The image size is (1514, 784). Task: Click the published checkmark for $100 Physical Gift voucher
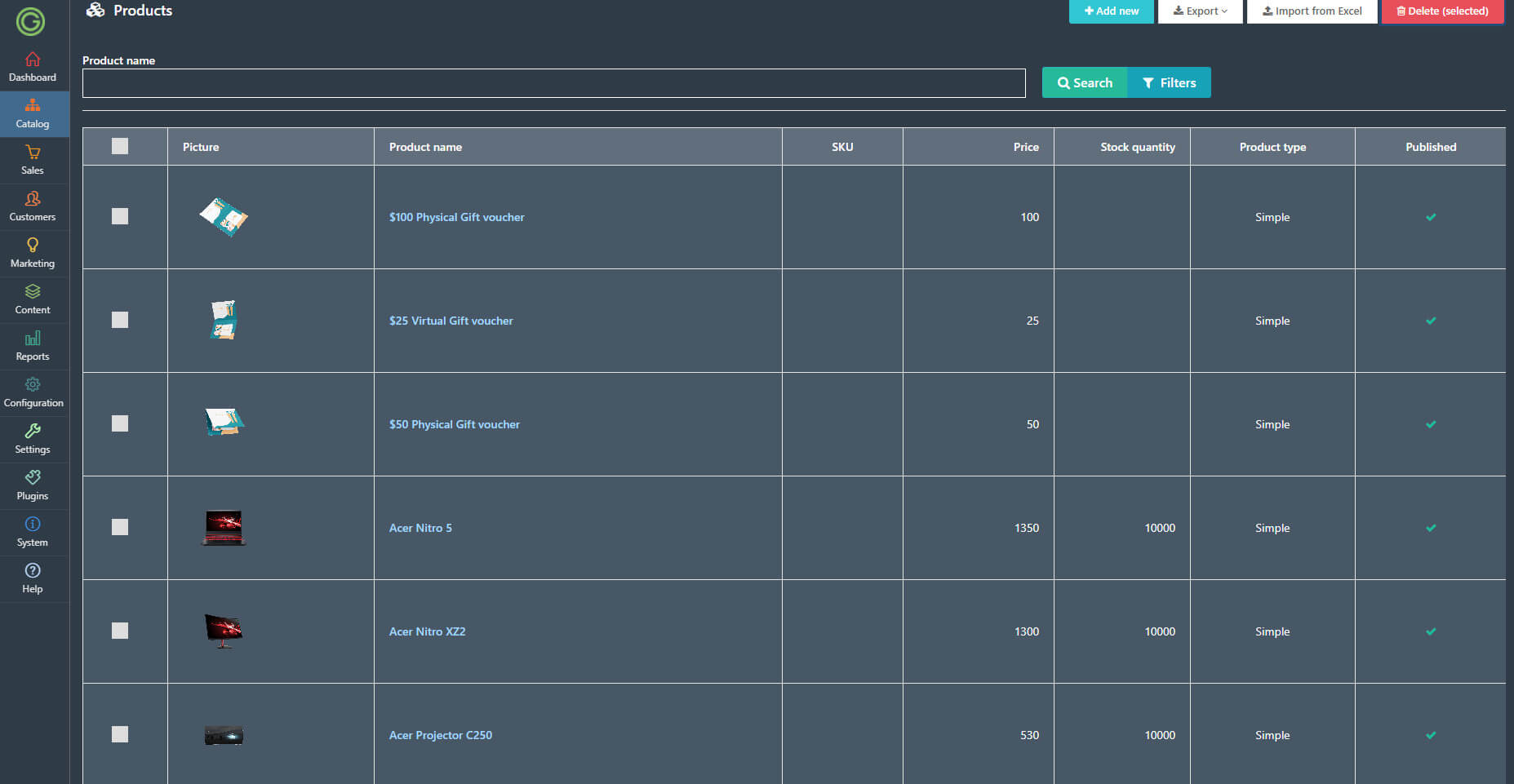[1431, 217]
